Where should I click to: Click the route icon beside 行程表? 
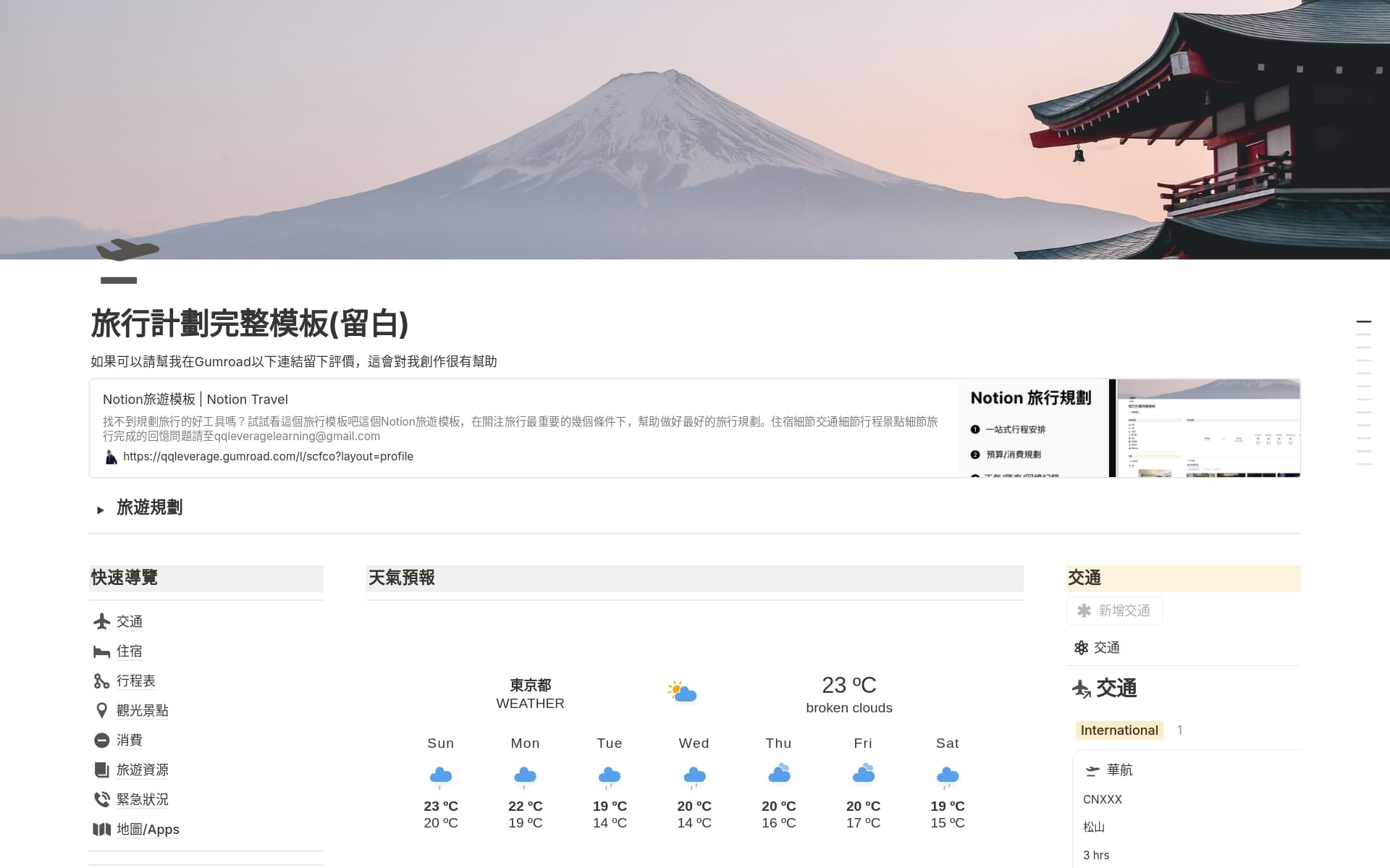tap(102, 681)
